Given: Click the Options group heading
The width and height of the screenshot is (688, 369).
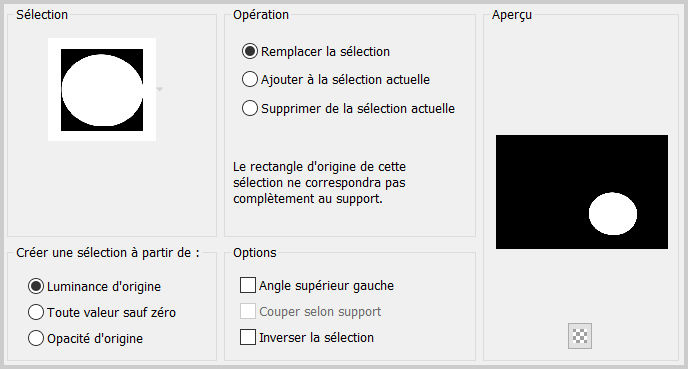Looking at the screenshot, I should pyautogui.click(x=254, y=253).
